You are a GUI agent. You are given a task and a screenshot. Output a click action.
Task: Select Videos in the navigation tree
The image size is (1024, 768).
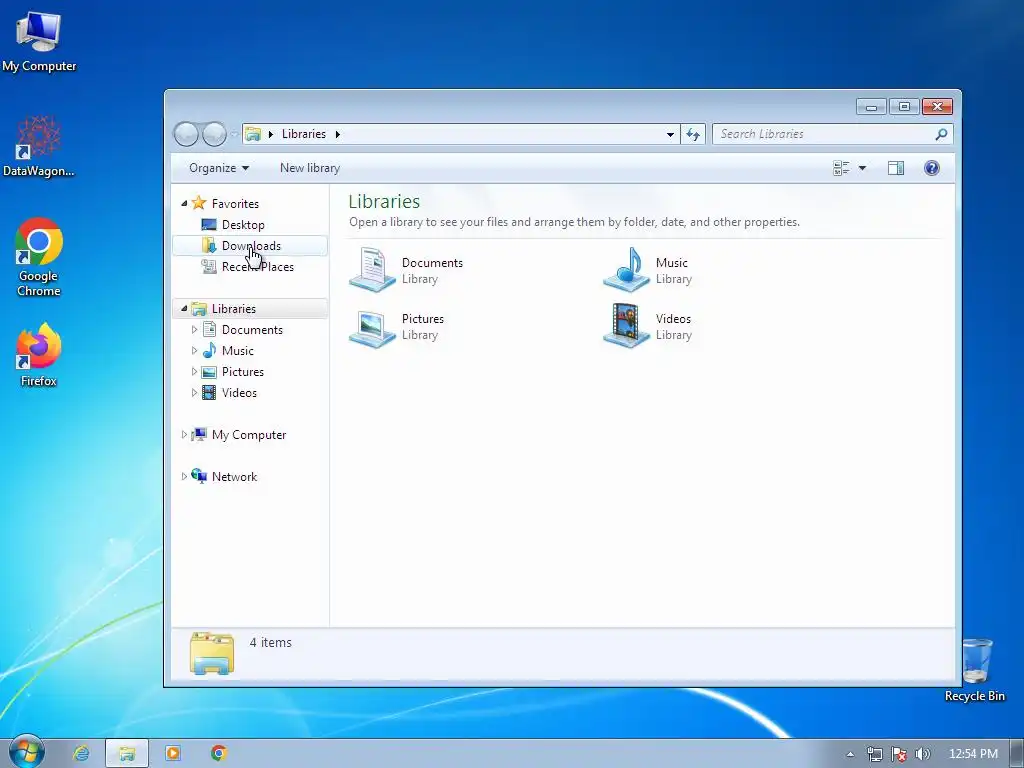click(239, 392)
